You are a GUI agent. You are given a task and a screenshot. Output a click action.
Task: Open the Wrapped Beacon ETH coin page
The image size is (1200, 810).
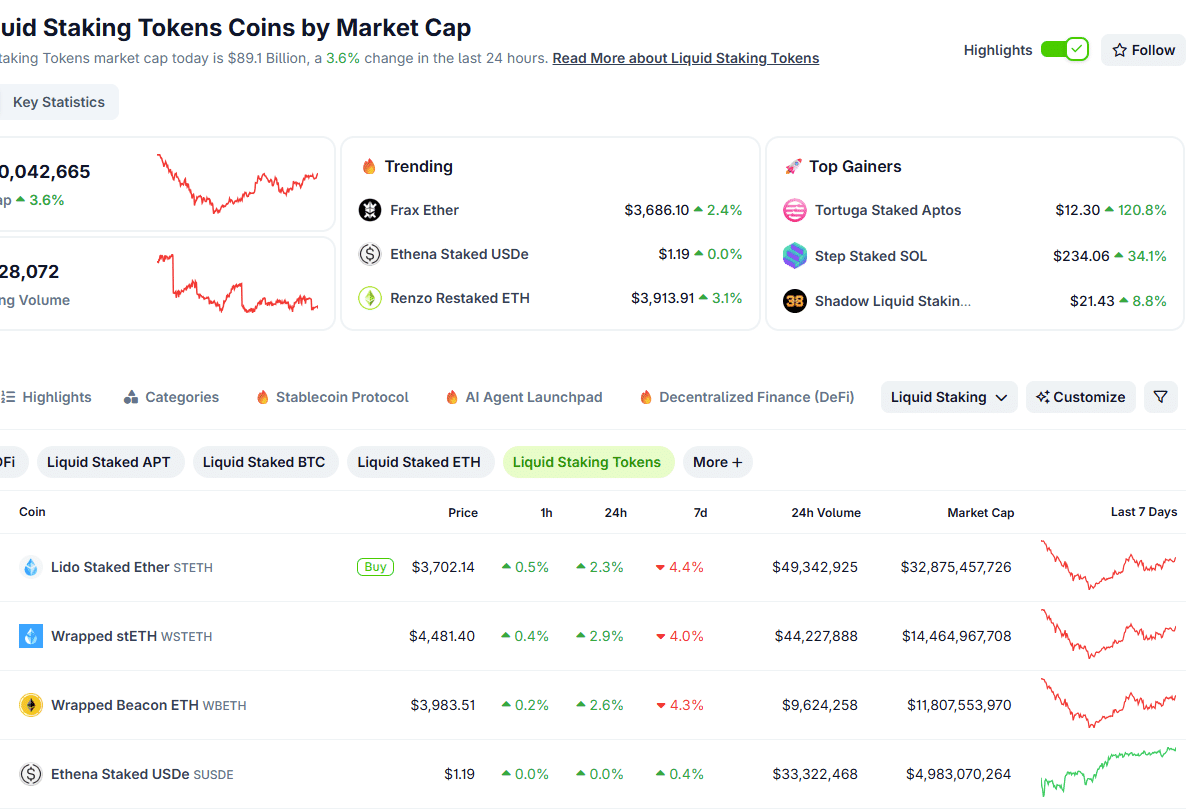point(149,705)
